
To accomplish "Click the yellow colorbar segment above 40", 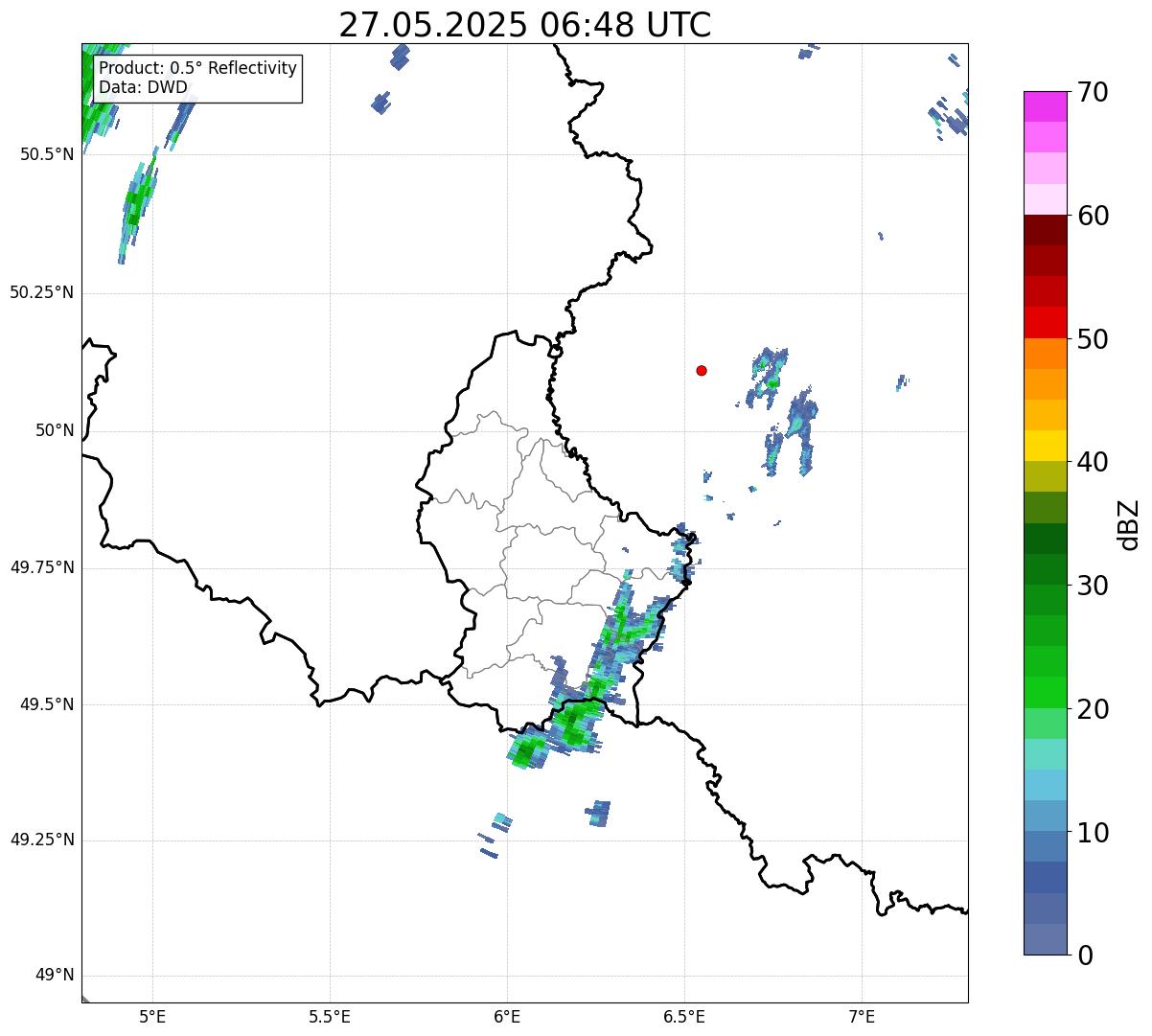I will pyautogui.click(x=1046, y=446).
